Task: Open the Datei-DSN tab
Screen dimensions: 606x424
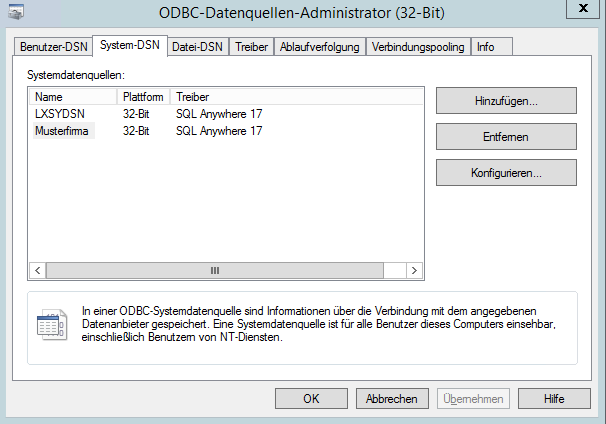Action: 199,47
